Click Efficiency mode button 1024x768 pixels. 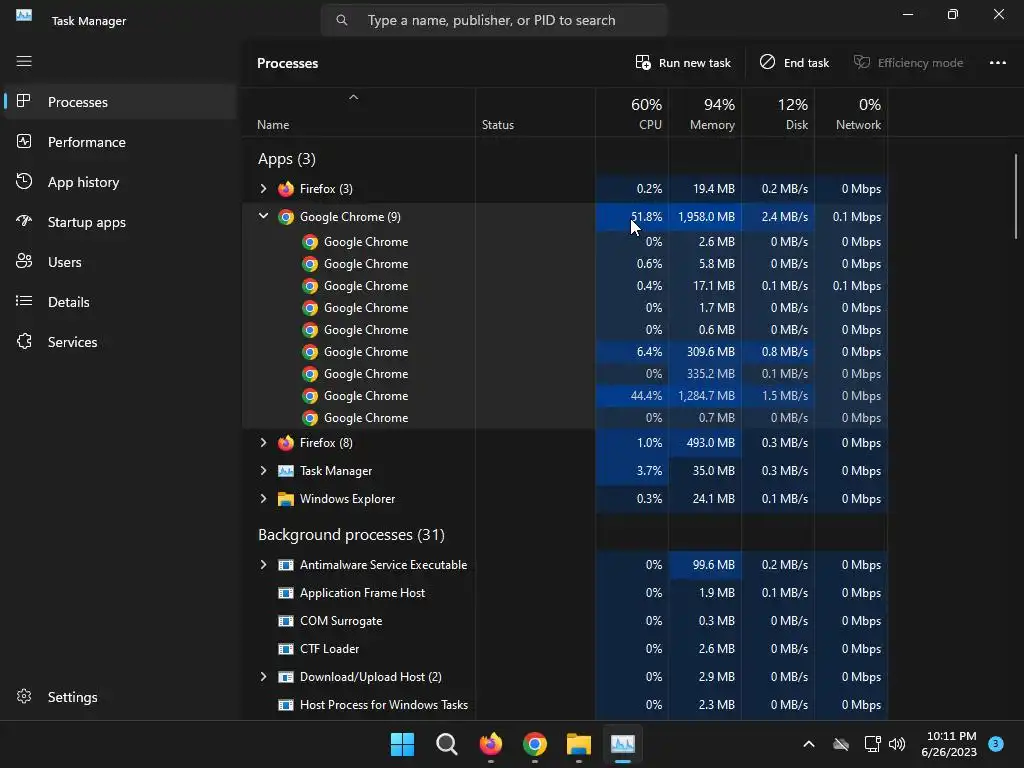(x=908, y=63)
